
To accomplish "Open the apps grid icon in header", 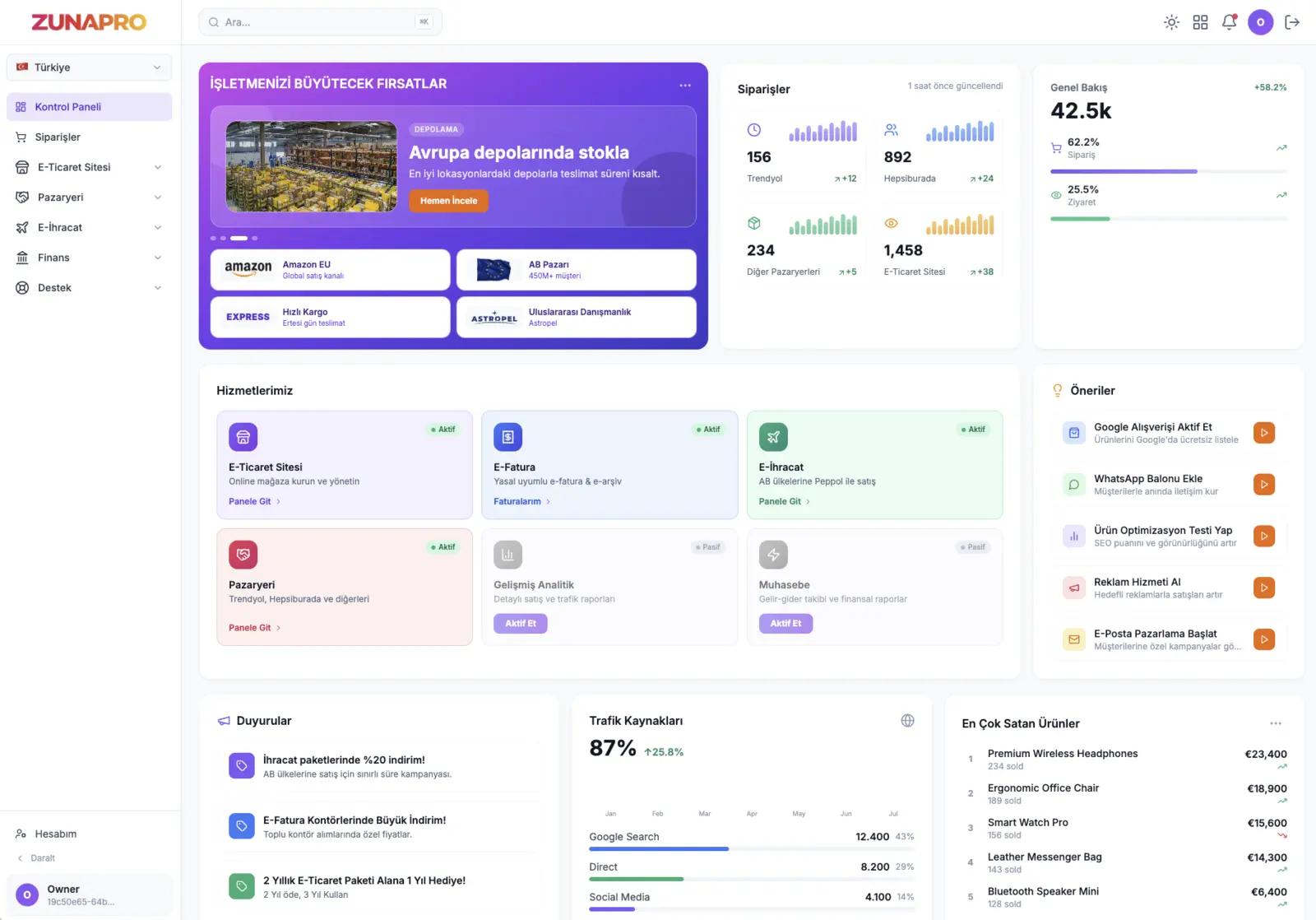I will tap(1200, 22).
